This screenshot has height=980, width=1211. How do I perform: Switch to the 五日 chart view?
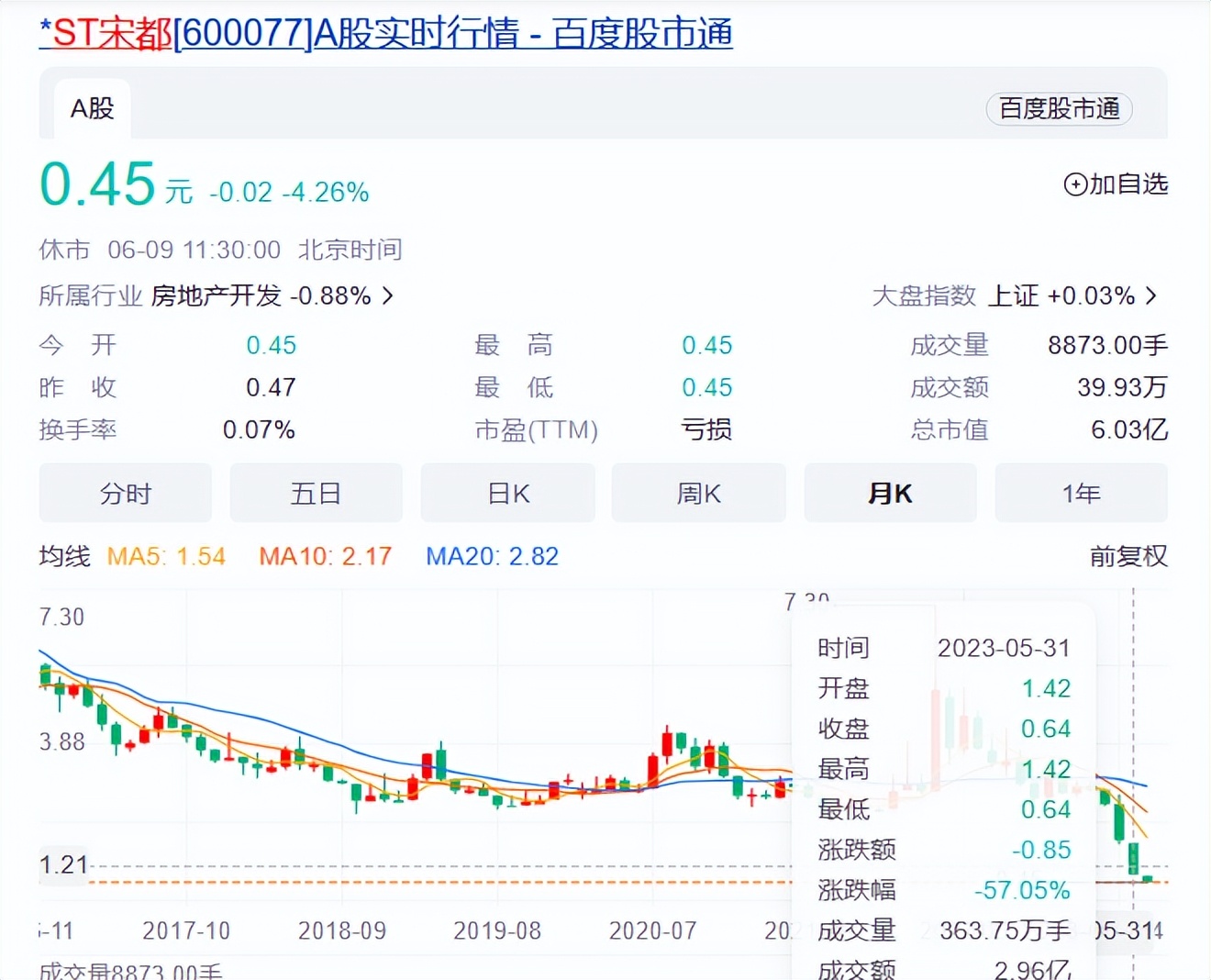point(316,493)
